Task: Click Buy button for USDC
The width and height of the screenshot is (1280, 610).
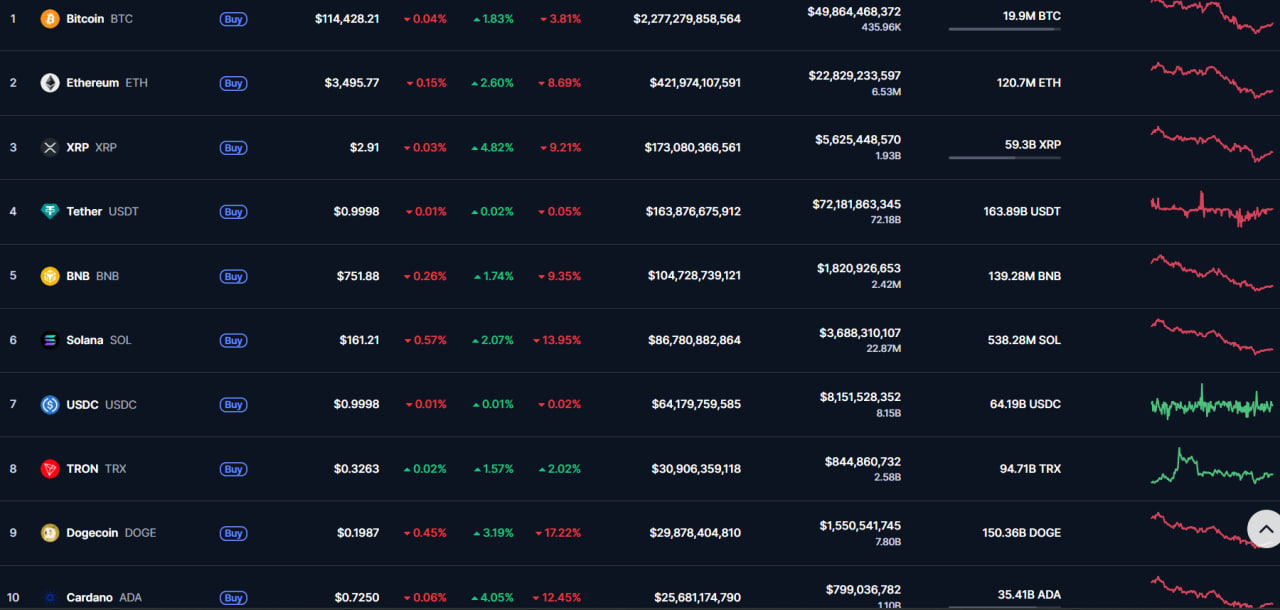Action: click(x=234, y=405)
